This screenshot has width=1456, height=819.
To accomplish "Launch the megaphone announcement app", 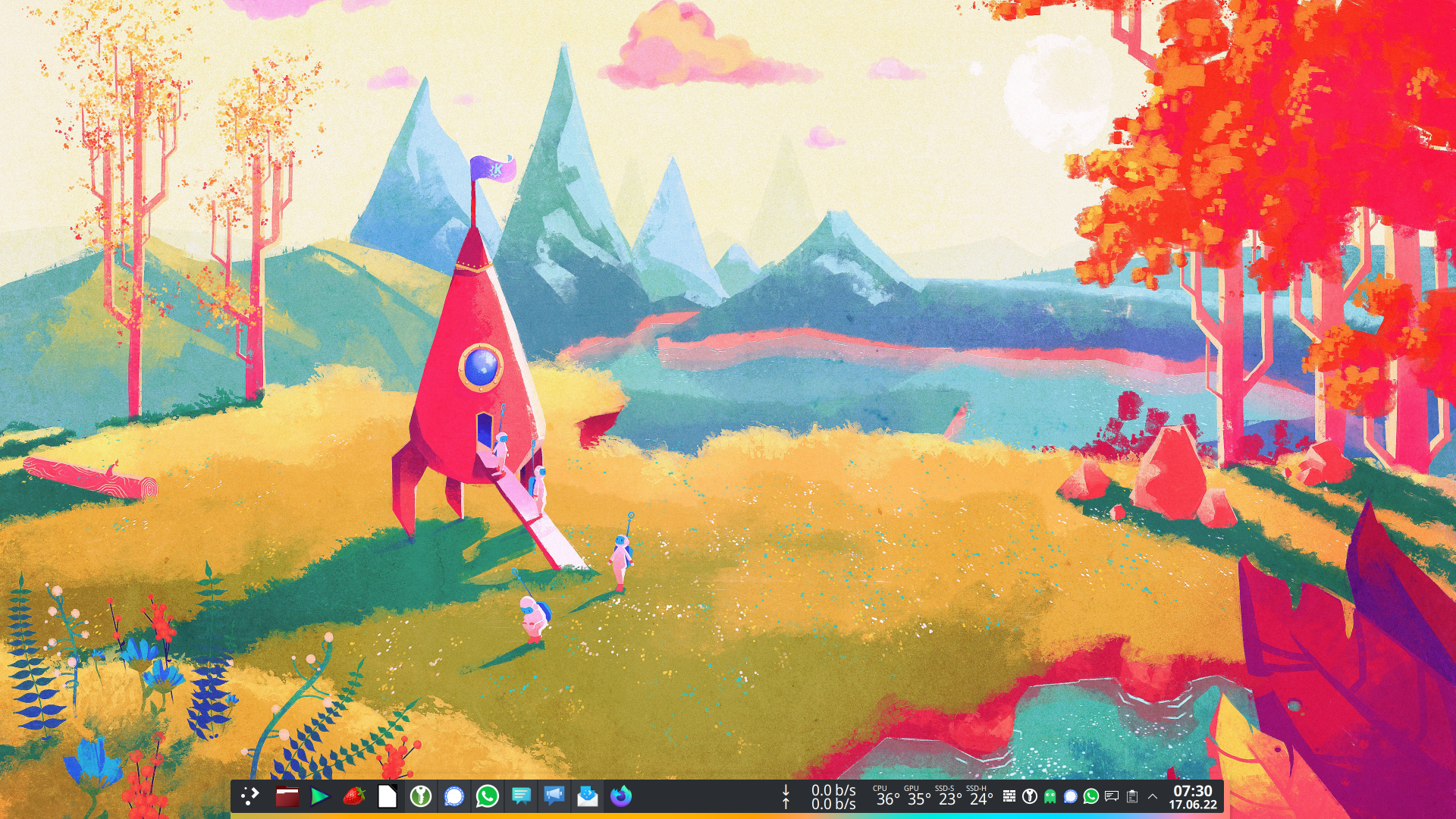I will [x=554, y=798].
